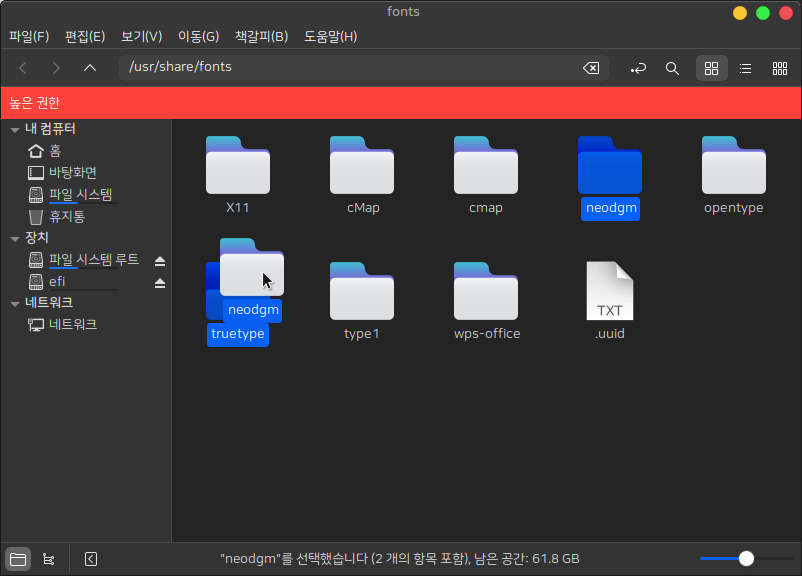Collapse the 장치 section
The image size is (802, 576).
click(14, 239)
